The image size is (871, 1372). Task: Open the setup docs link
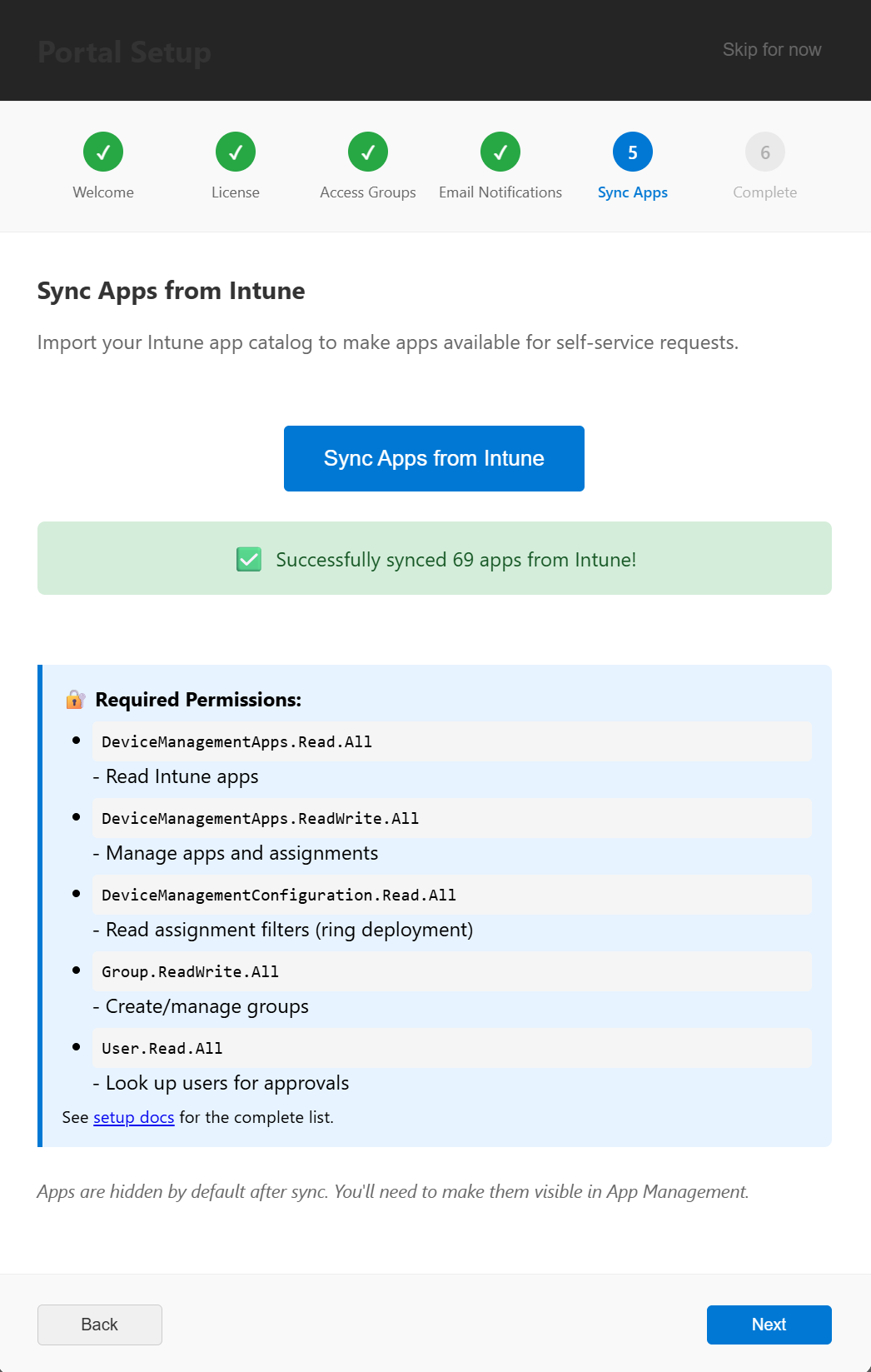point(134,1117)
